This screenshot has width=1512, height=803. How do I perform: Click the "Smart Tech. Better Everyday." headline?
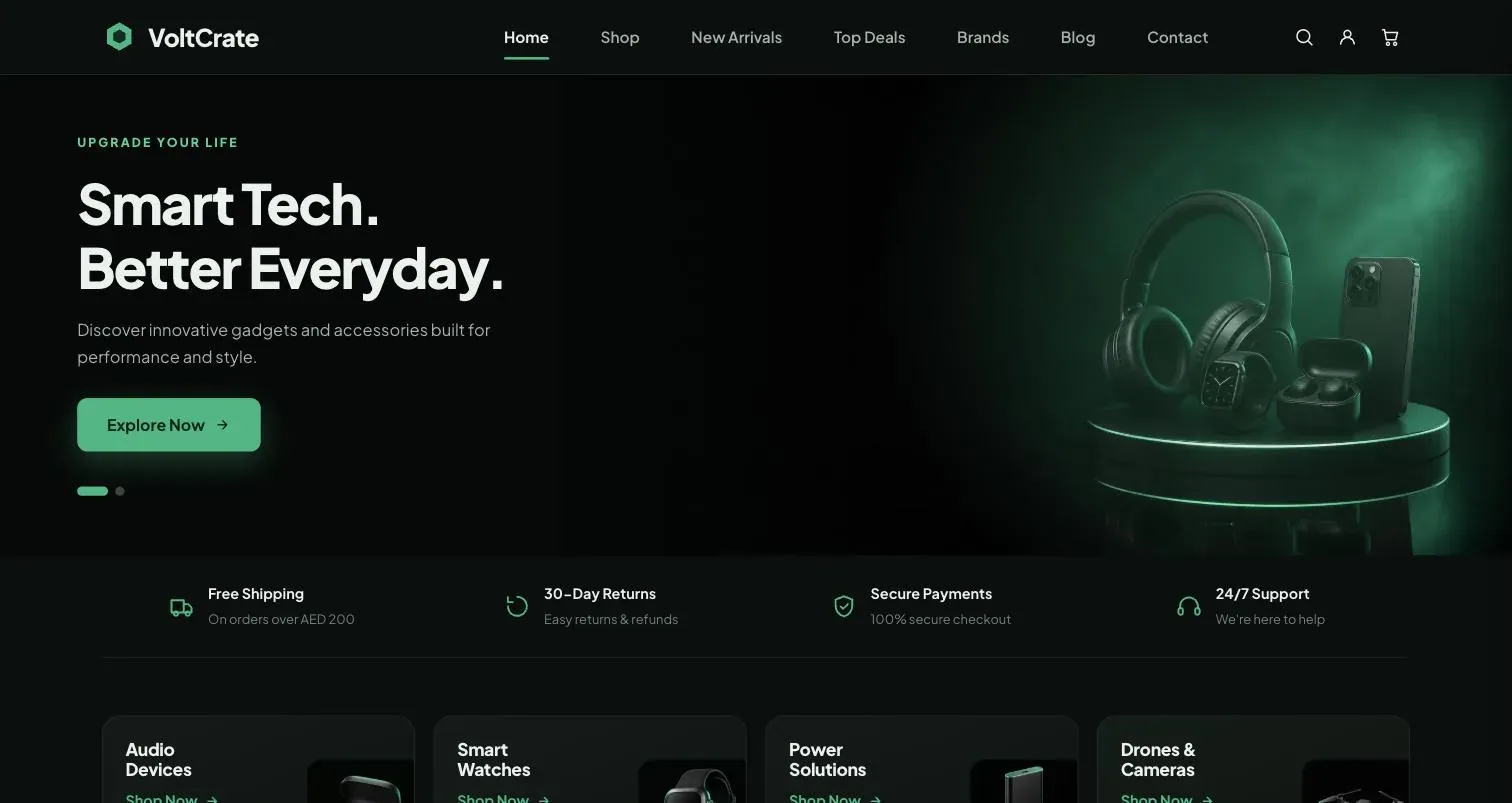pyautogui.click(x=290, y=237)
